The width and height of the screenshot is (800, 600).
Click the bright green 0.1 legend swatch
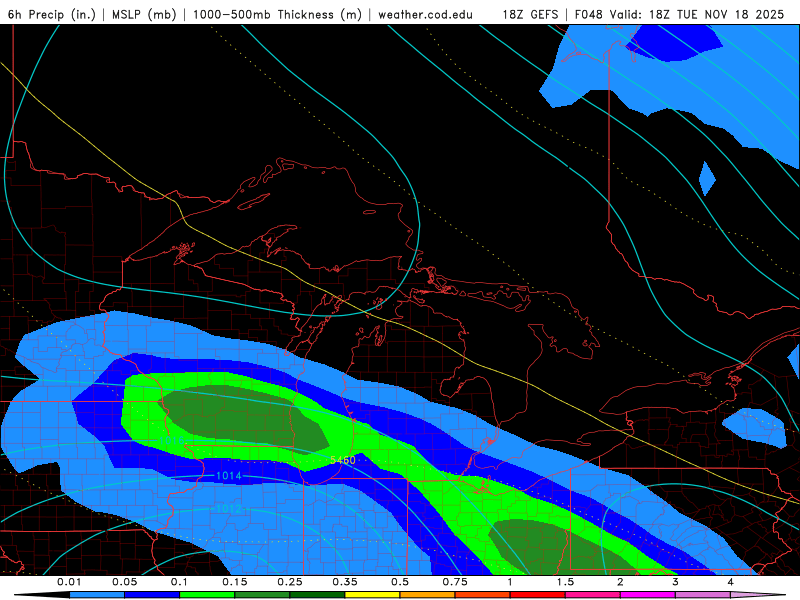(x=207, y=595)
